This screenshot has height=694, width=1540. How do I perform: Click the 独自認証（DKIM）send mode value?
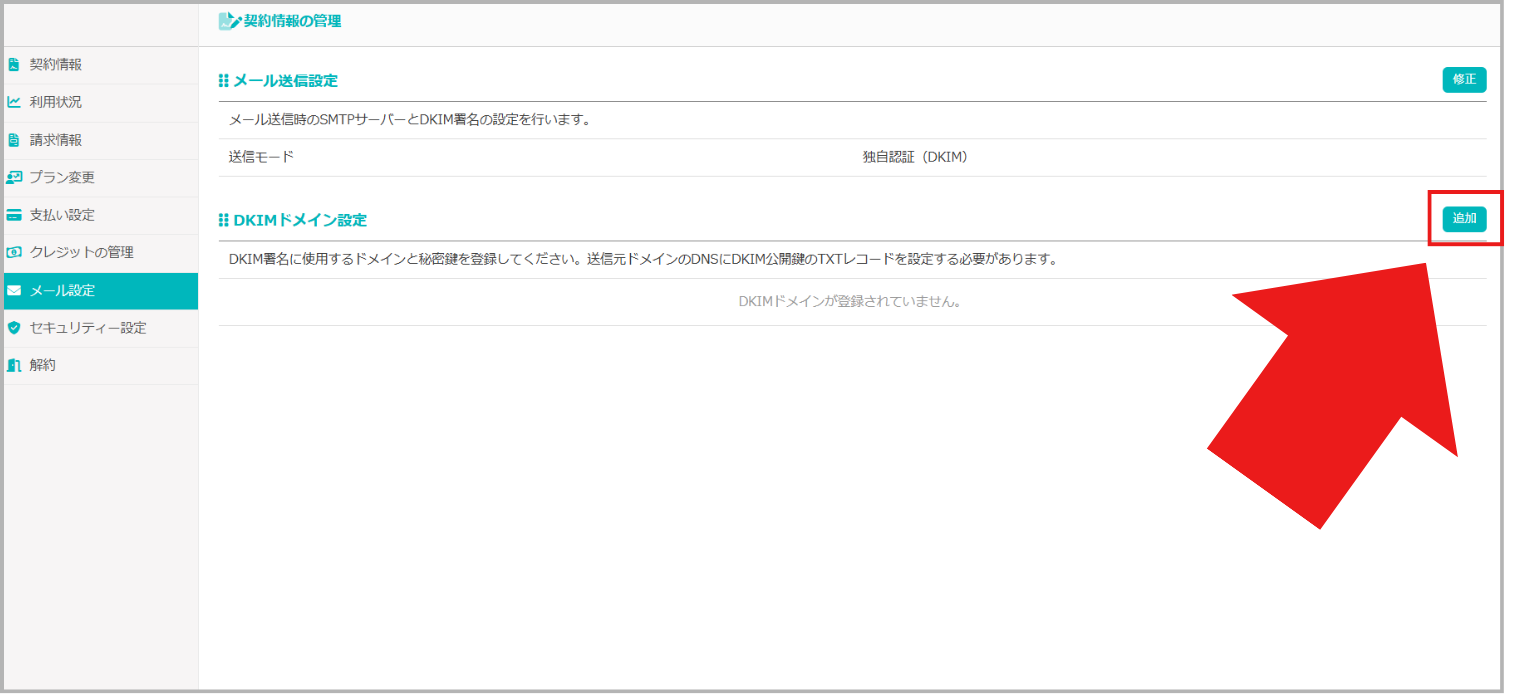pyautogui.click(x=915, y=158)
